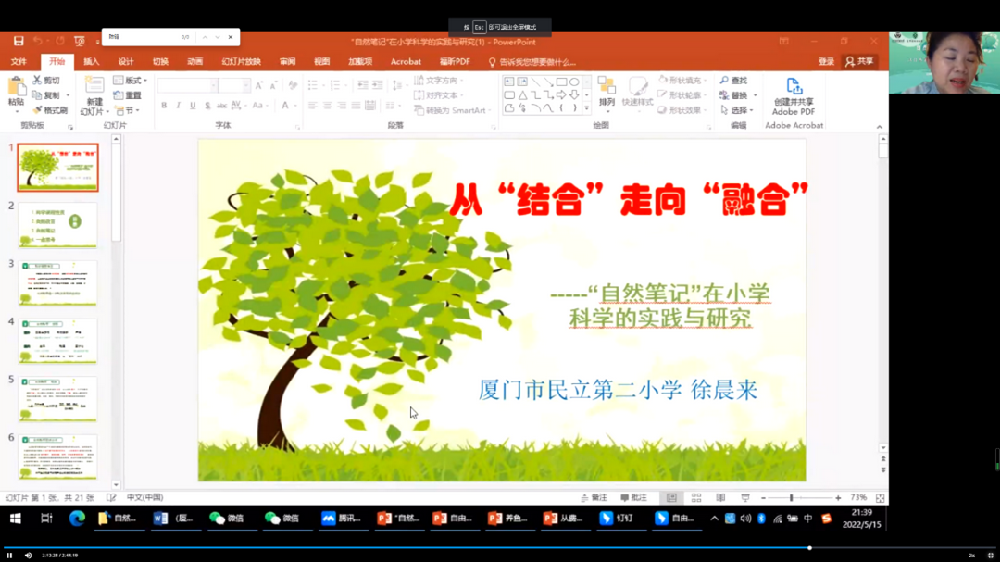Toggle text shadow S button
This screenshot has width=1000, height=562.
click(x=207, y=105)
